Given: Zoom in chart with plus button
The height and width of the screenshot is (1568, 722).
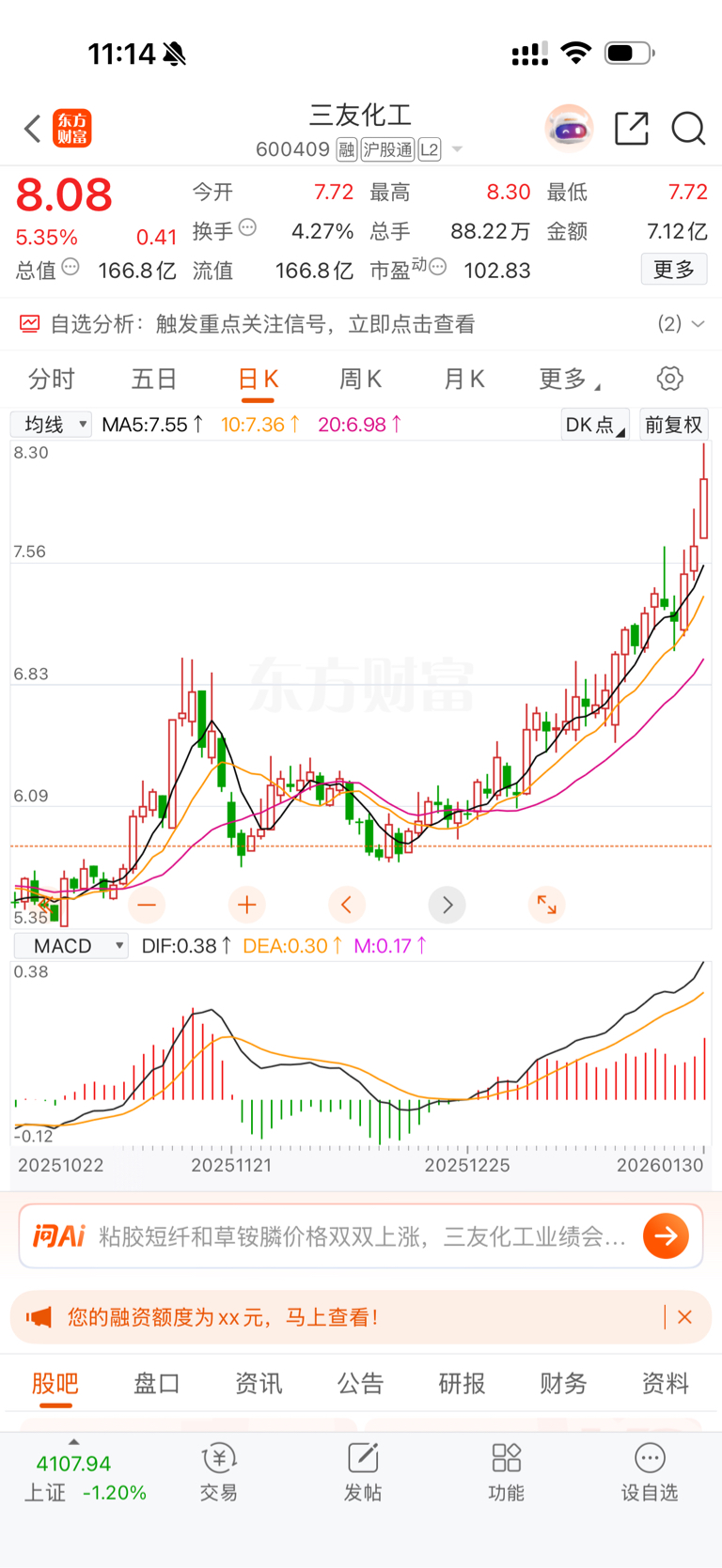Looking at the screenshot, I should click(247, 905).
